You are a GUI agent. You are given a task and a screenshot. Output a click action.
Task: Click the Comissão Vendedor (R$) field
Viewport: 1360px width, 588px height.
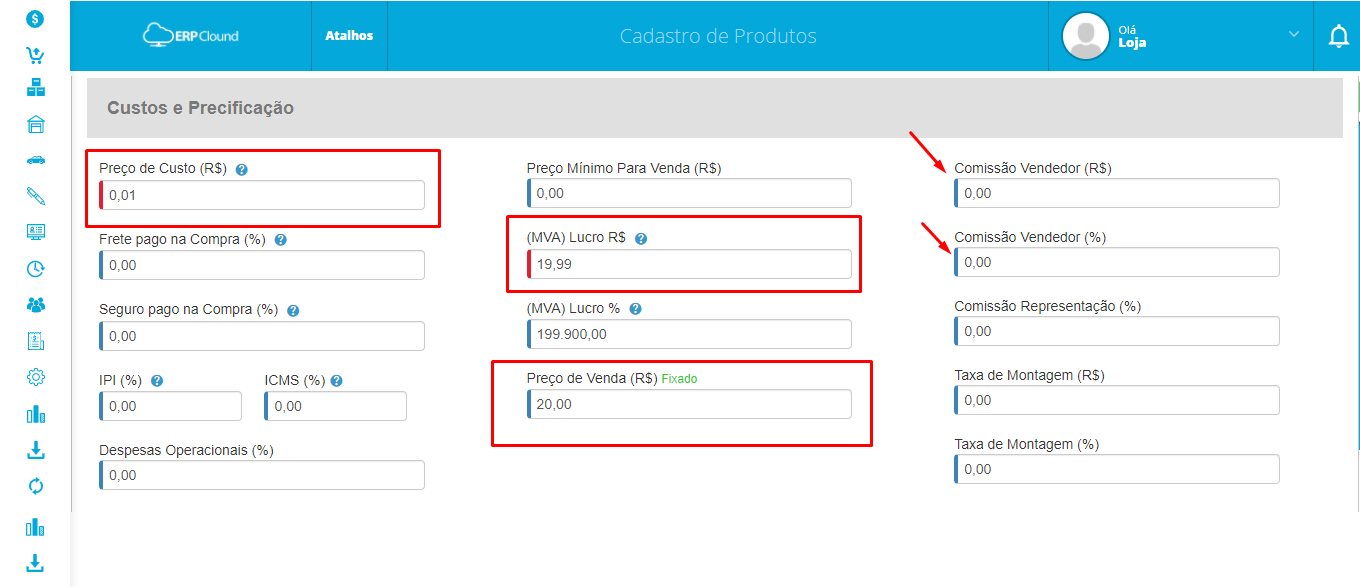1117,193
